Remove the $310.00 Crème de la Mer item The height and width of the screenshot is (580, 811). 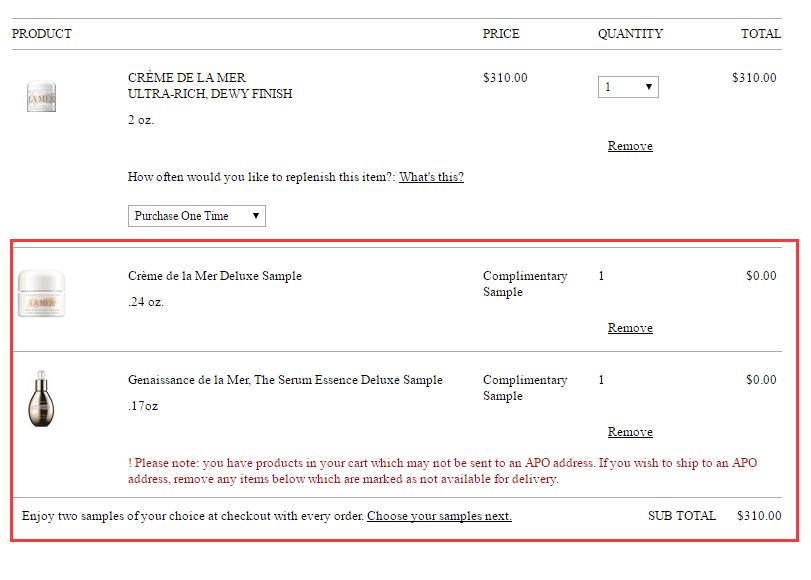[x=630, y=146]
